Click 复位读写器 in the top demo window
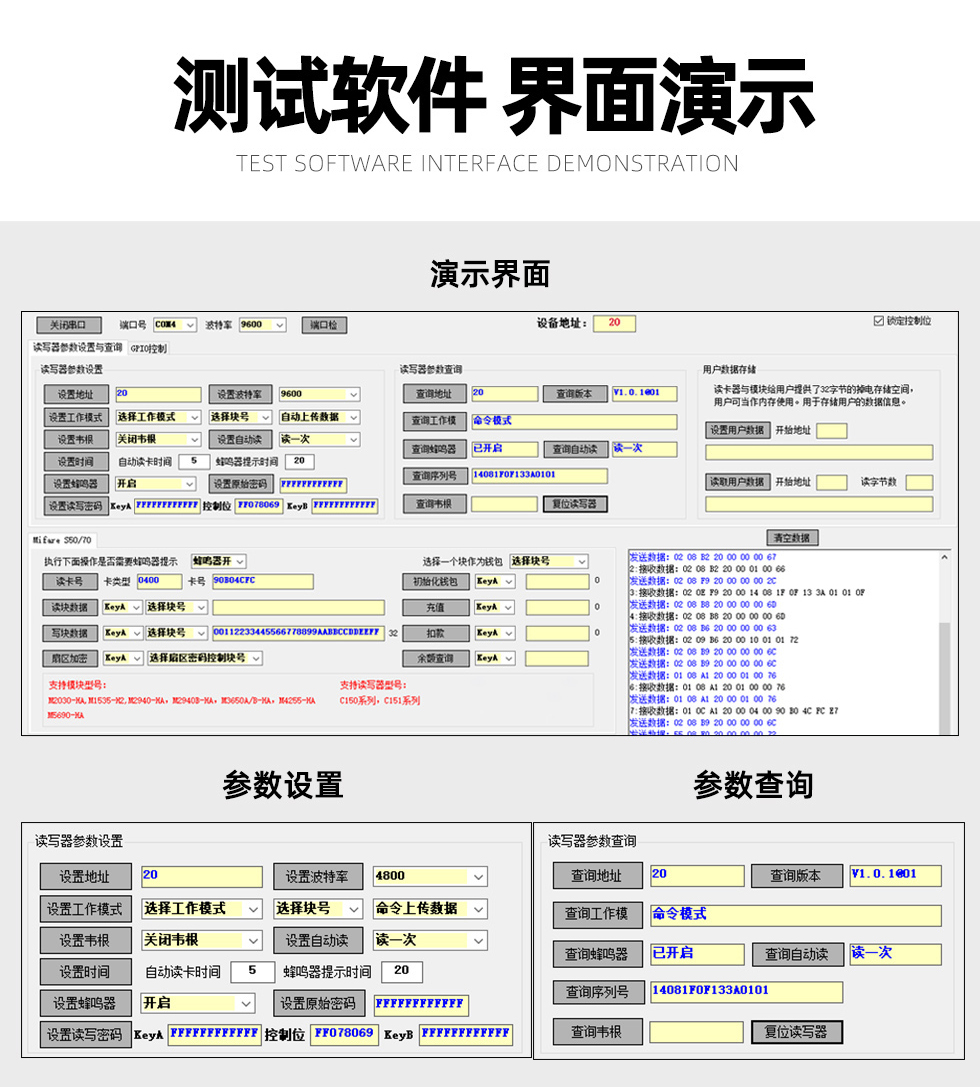 point(575,504)
